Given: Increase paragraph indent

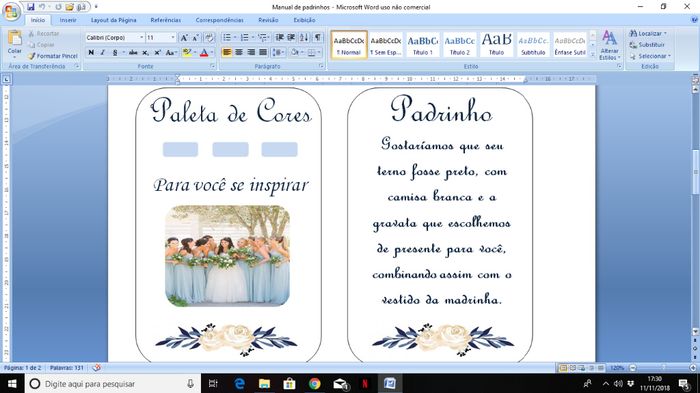Looking at the screenshot, I should (x=291, y=38).
